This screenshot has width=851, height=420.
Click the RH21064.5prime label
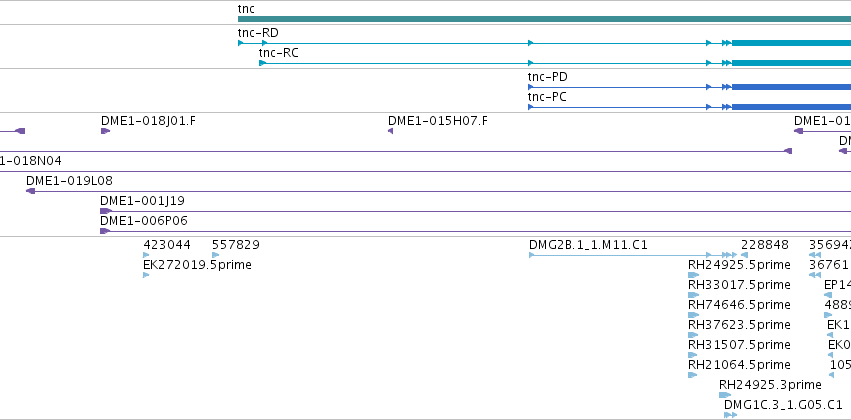click(x=739, y=365)
